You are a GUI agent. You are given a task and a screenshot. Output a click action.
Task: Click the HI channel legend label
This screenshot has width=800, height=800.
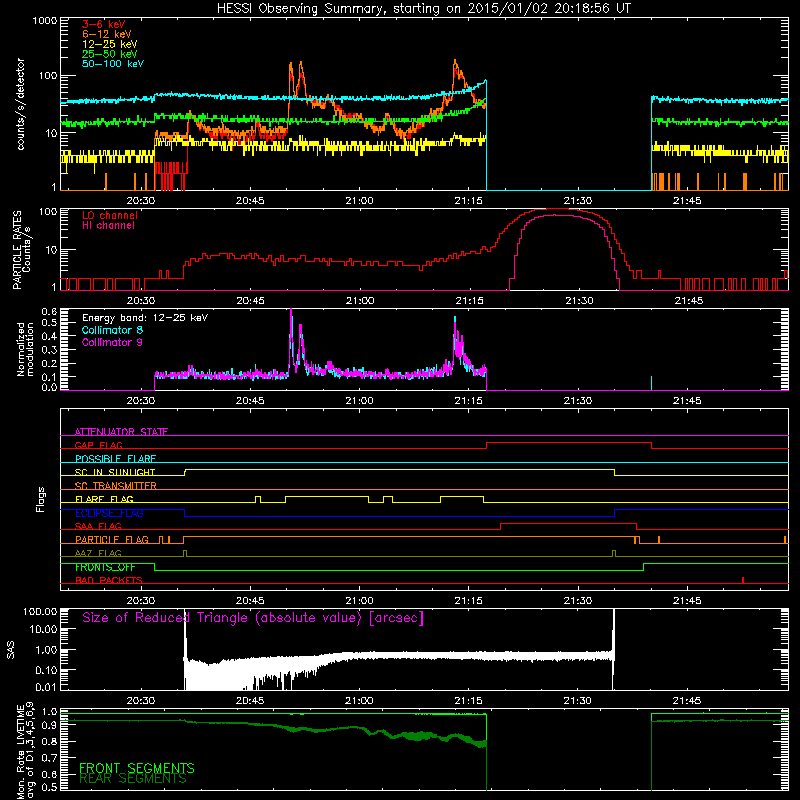108,226
